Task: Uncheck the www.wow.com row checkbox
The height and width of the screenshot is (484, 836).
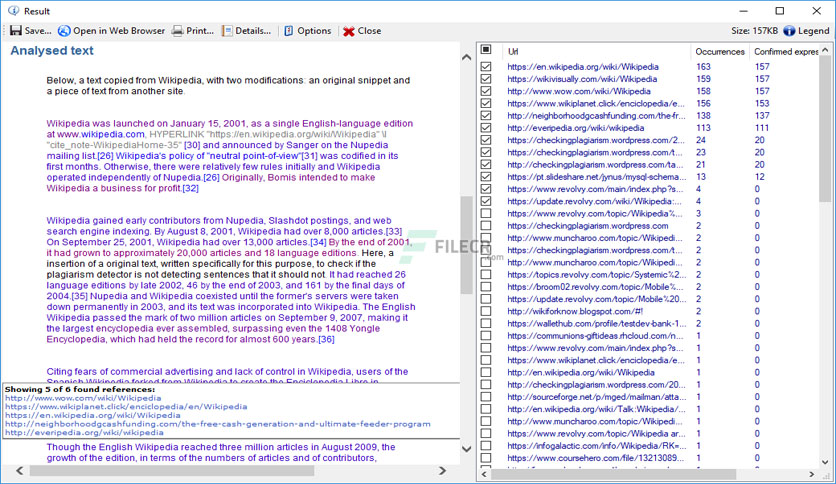Action: tap(486, 91)
